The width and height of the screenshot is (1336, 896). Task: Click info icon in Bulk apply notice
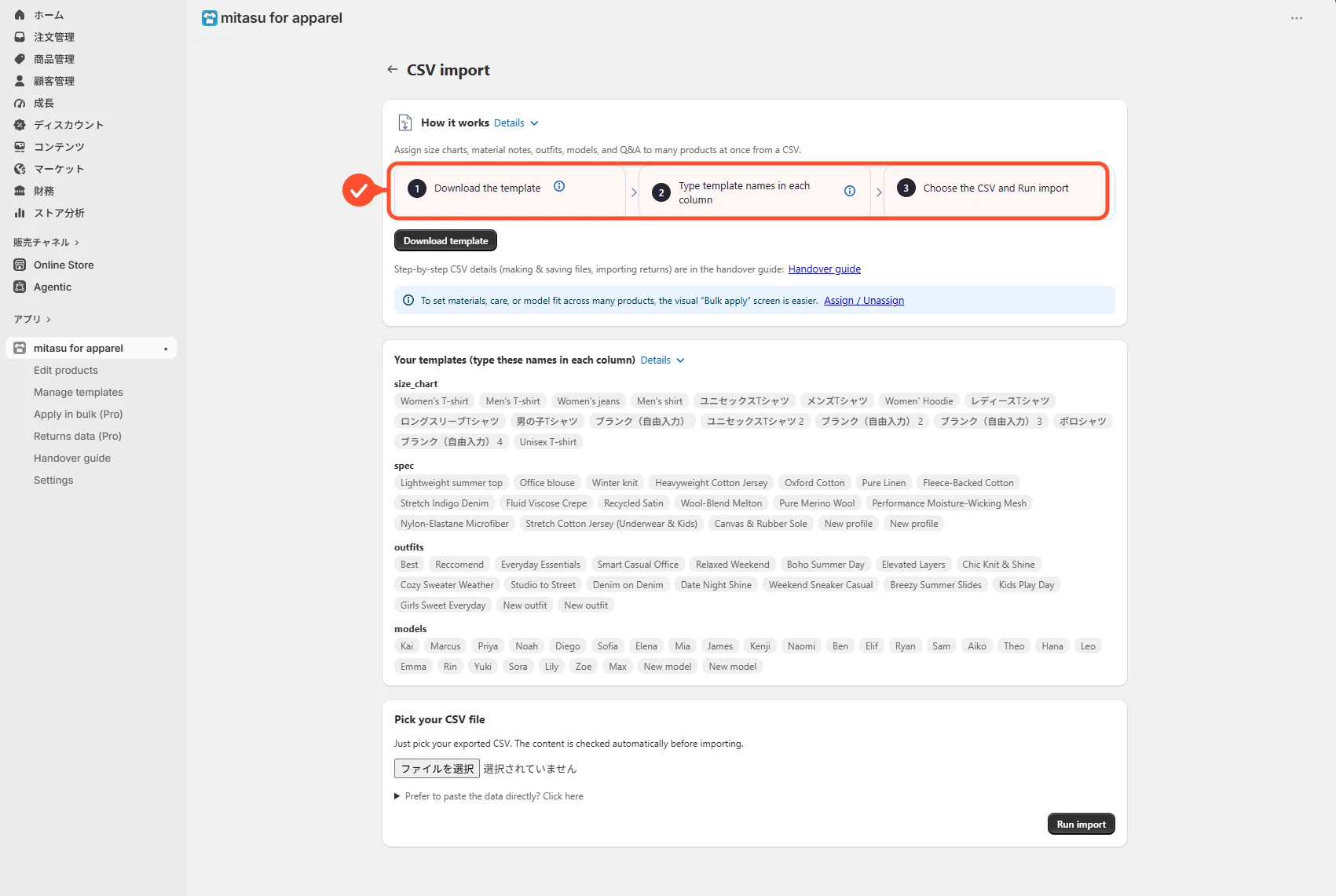(x=408, y=300)
